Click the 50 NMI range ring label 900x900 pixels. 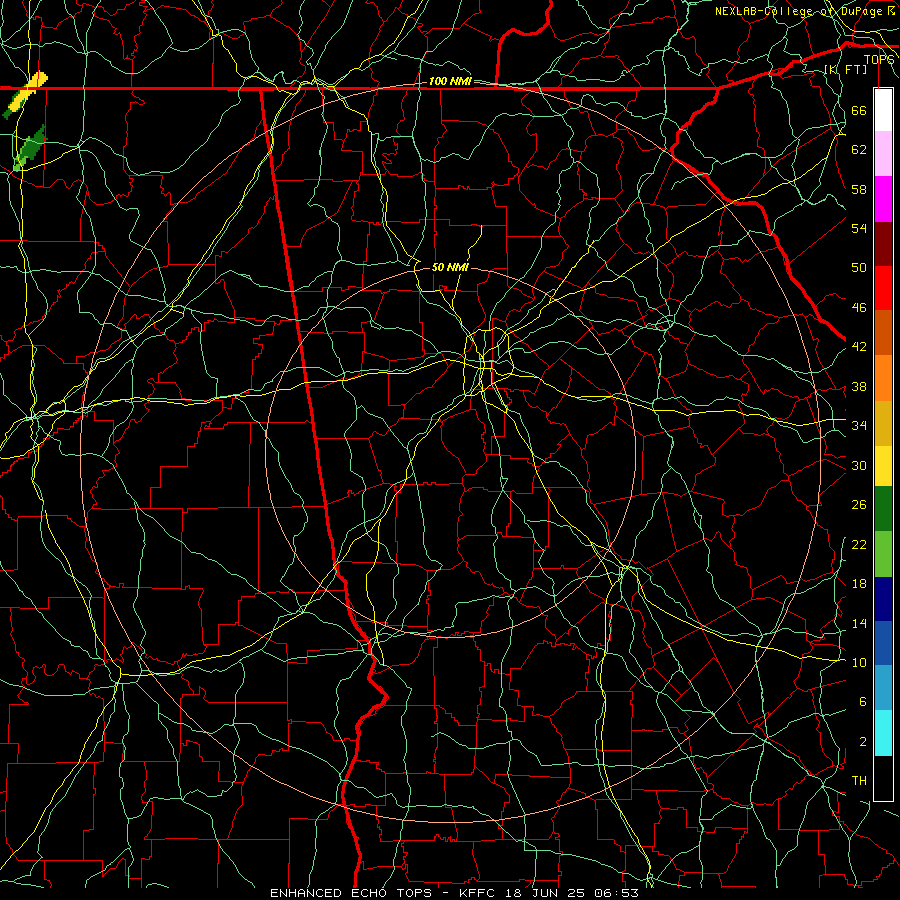click(x=450, y=267)
